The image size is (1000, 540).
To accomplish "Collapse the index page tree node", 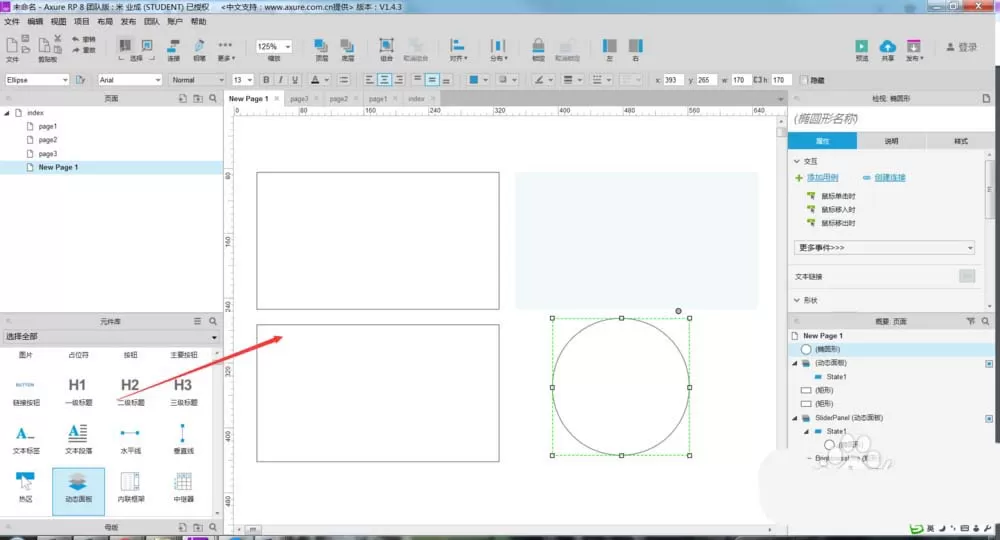I will [7, 113].
